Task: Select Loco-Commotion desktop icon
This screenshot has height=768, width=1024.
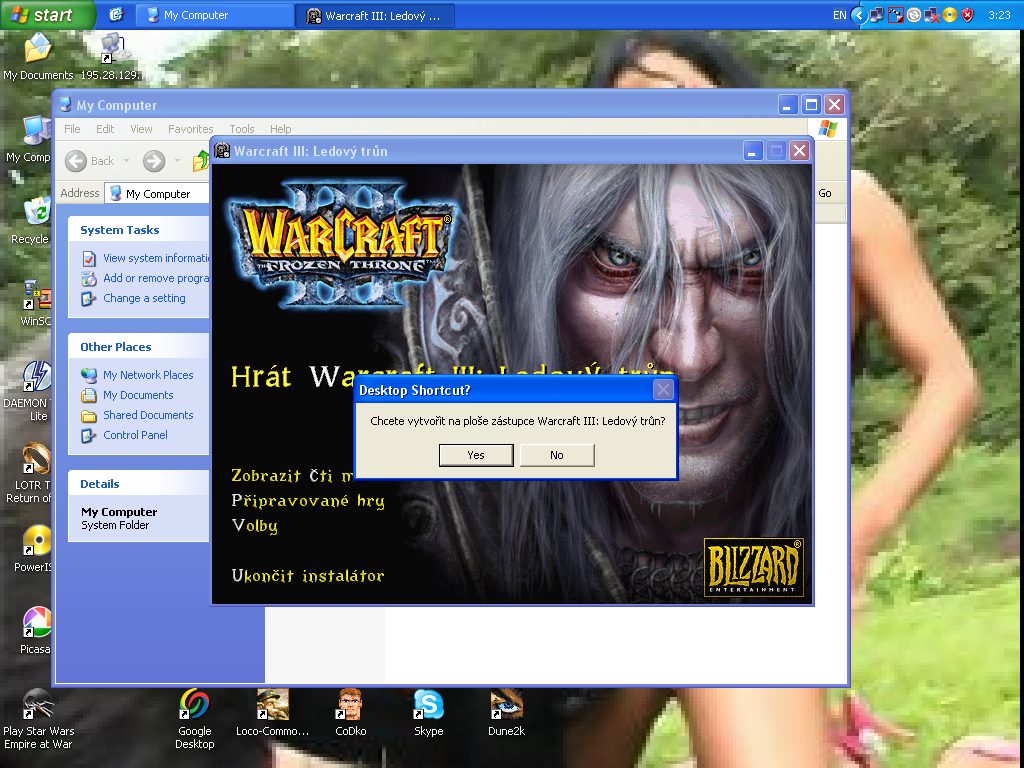Action: (272, 712)
